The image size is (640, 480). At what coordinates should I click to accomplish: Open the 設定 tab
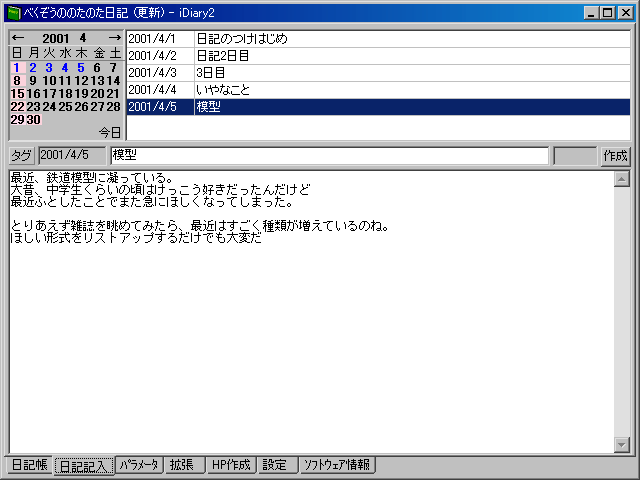tap(274, 465)
